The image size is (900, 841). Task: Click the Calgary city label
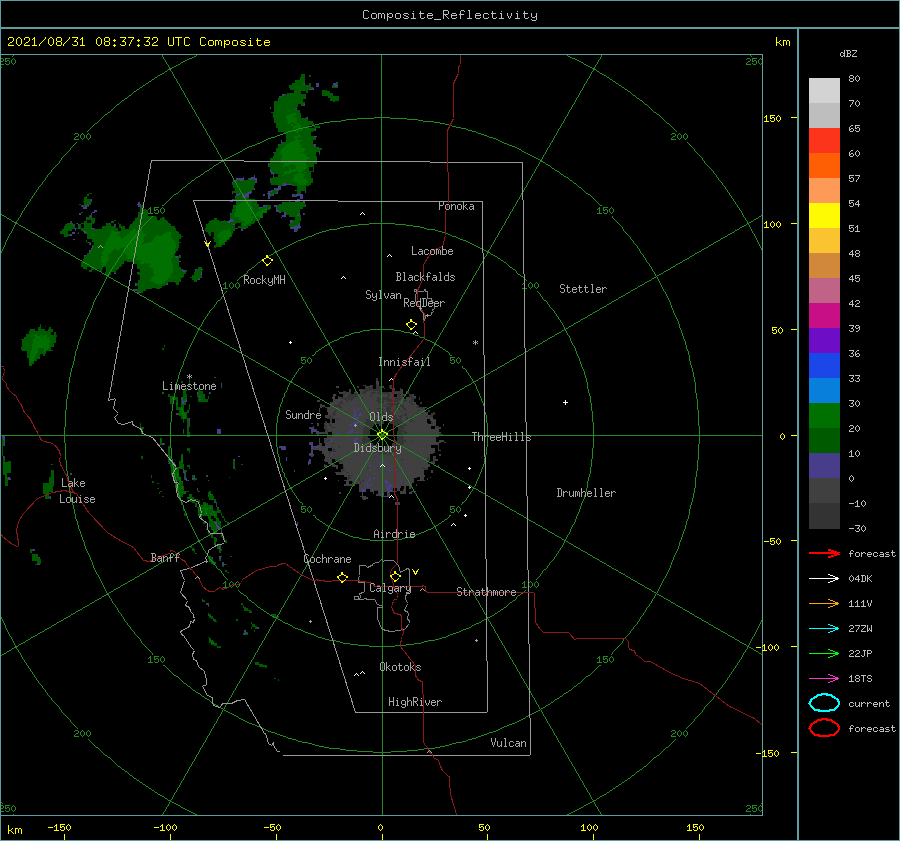point(390,588)
